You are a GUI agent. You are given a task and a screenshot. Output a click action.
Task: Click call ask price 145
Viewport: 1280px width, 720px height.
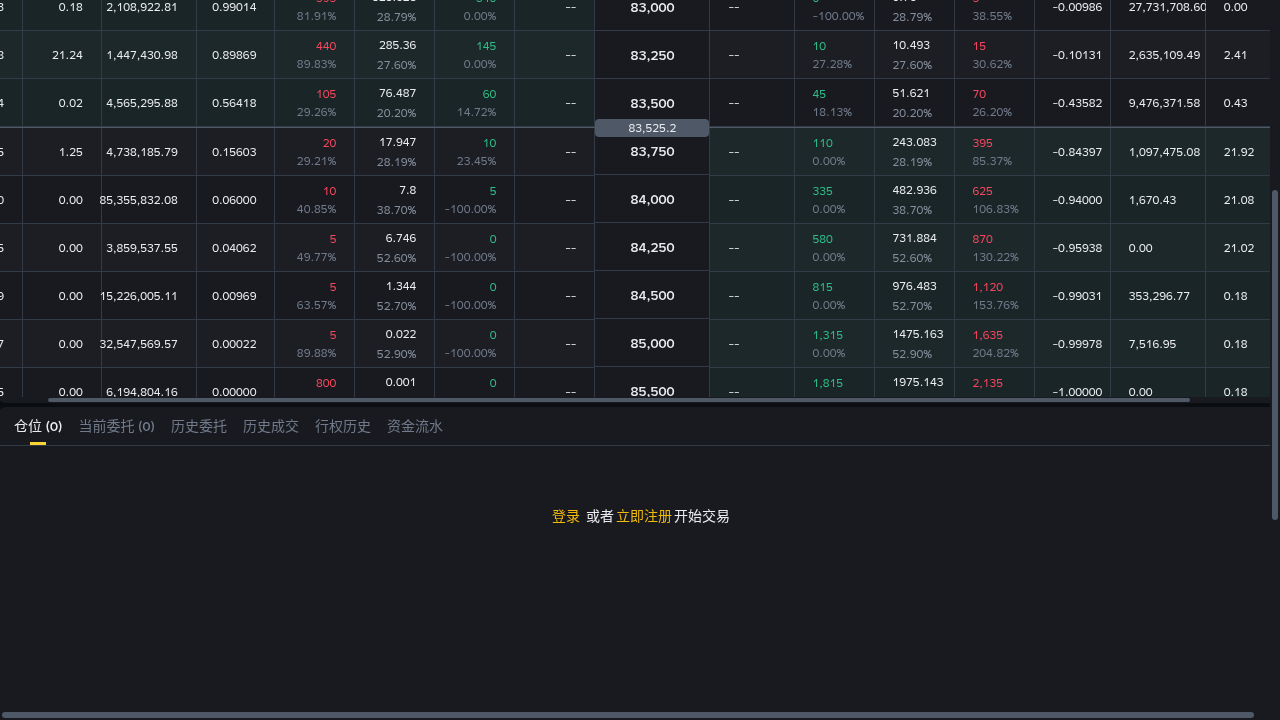(x=486, y=46)
